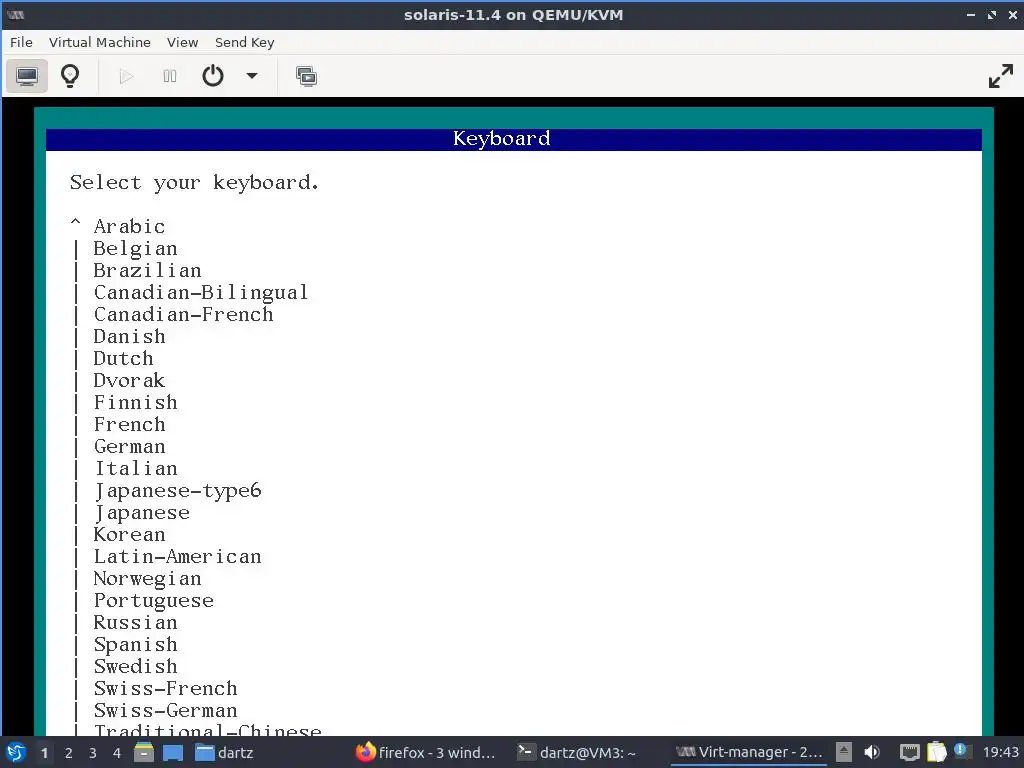Select Spanish keyboard layout
1024x768 pixels.
[135, 645]
